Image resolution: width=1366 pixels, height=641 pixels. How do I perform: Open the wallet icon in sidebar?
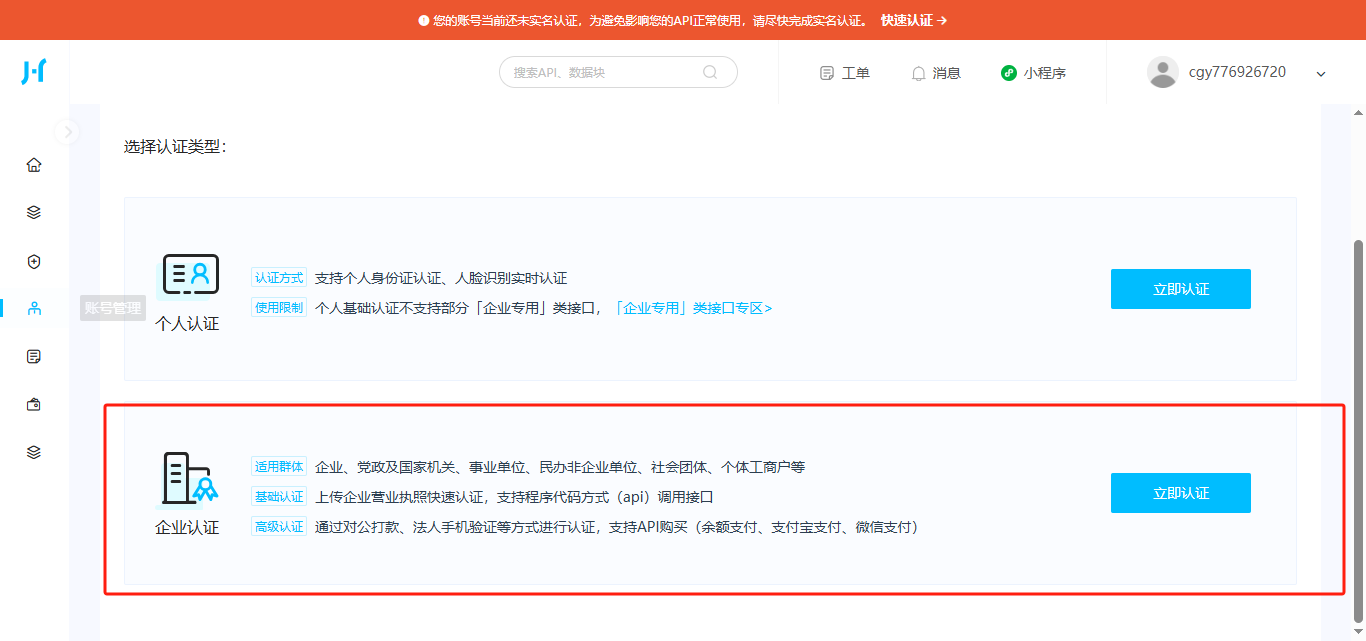tap(34, 404)
